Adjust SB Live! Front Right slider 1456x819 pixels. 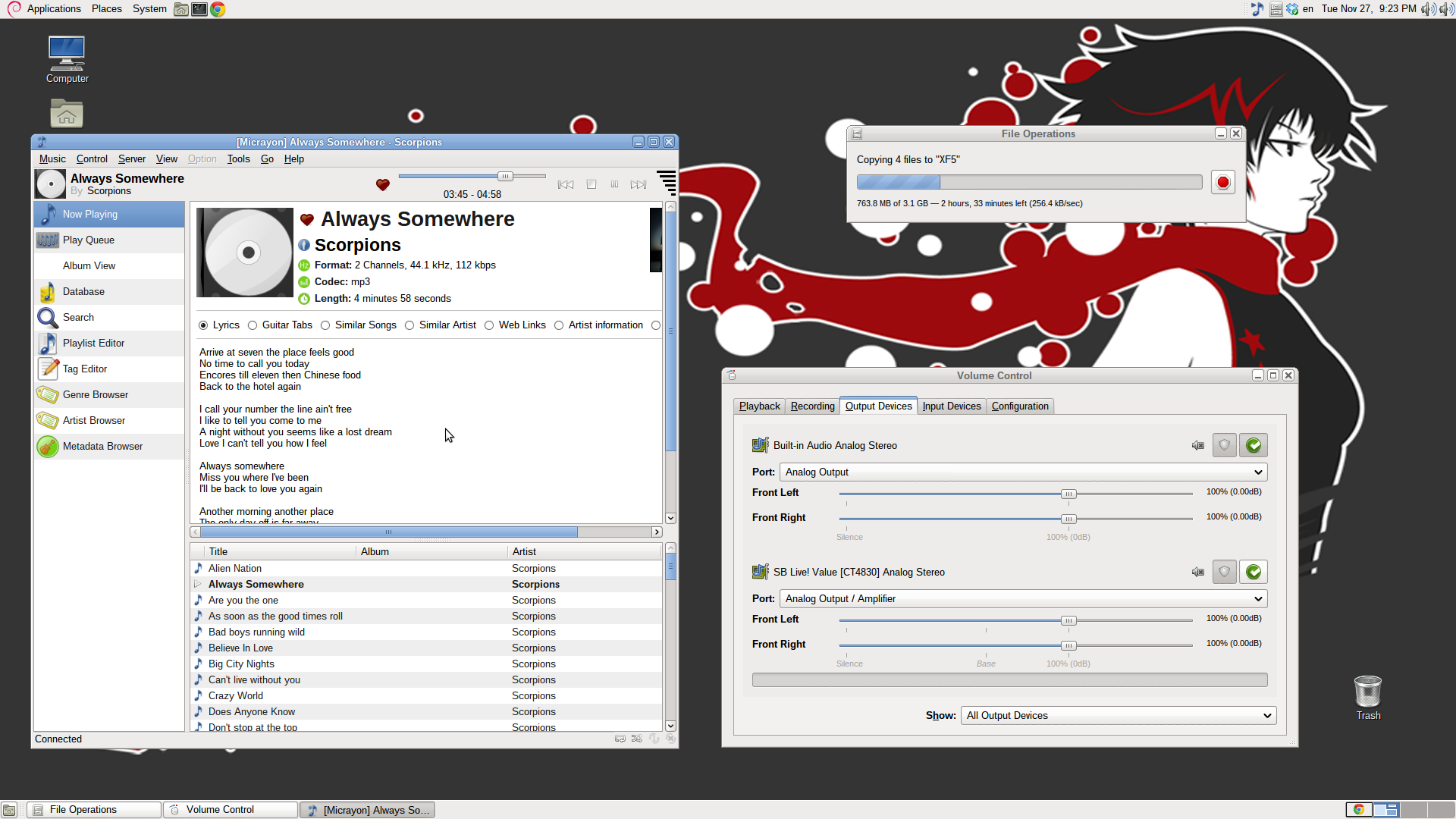tap(1068, 645)
